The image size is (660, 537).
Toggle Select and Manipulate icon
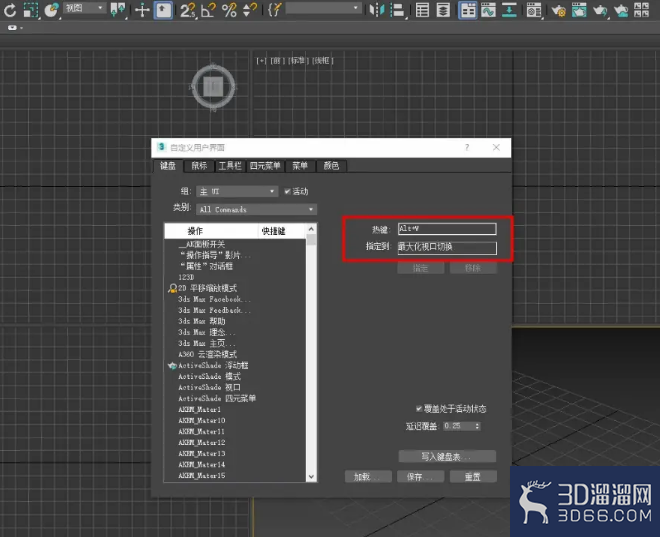pyautogui.click(x=142, y=10)
